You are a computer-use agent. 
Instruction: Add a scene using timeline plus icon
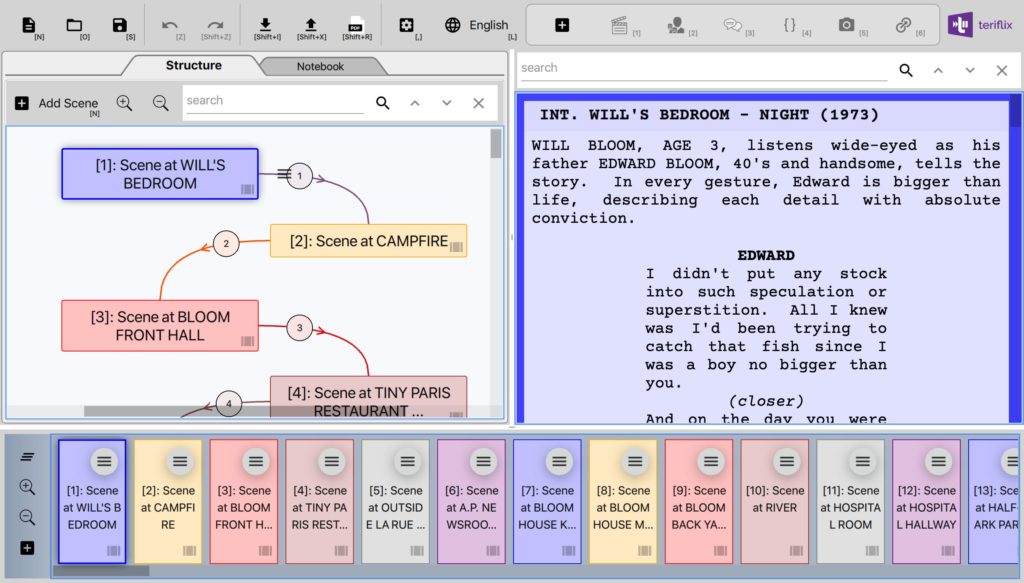[27, 548]
